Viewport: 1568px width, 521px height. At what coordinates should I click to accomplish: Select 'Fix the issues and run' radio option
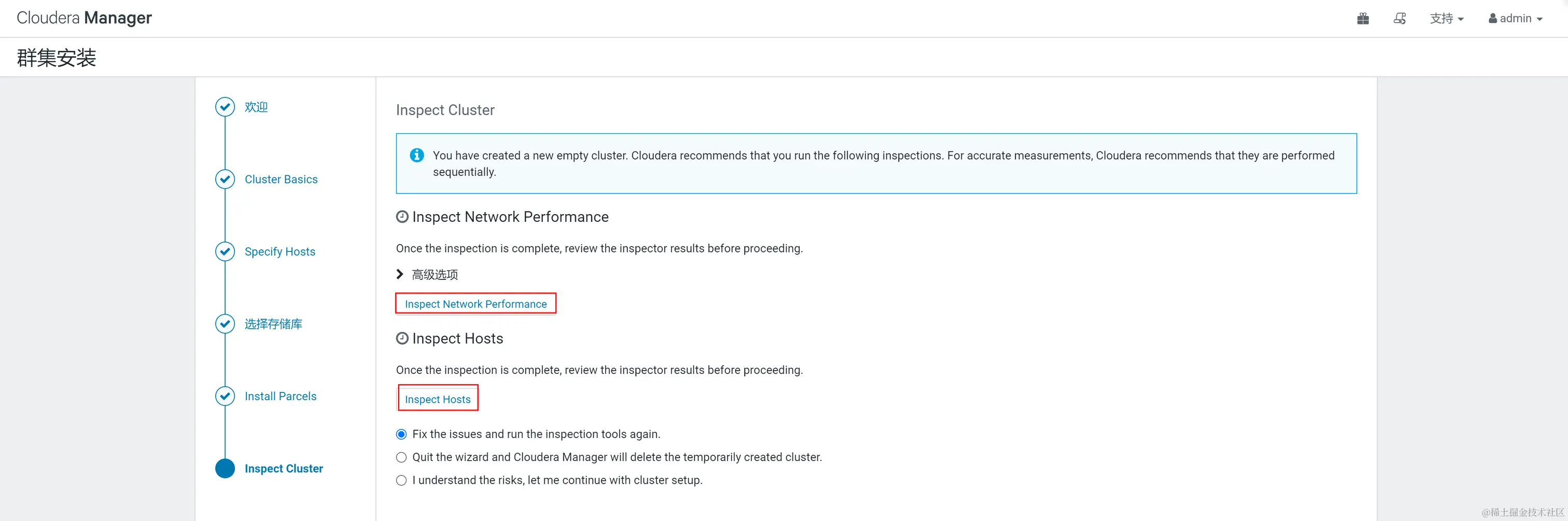401,434
